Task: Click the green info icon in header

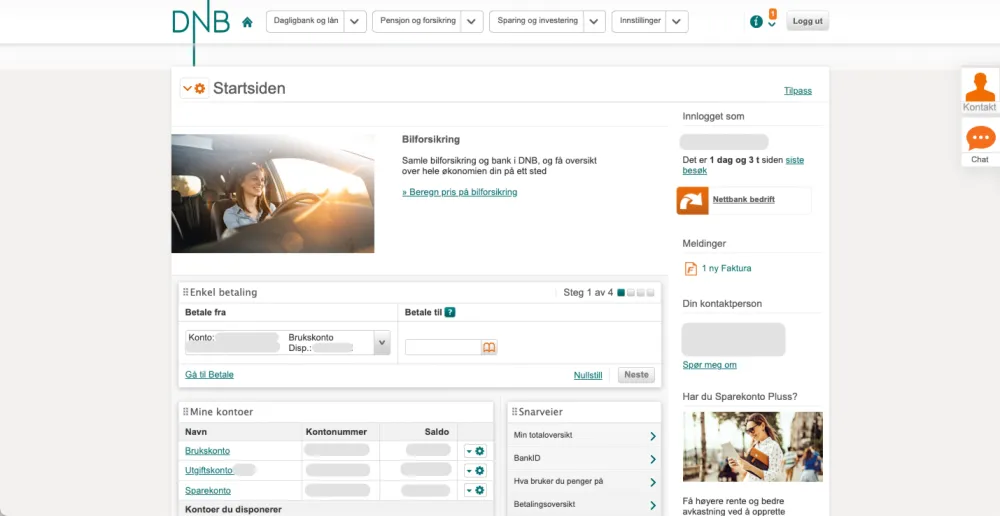Action: [756, 22]
